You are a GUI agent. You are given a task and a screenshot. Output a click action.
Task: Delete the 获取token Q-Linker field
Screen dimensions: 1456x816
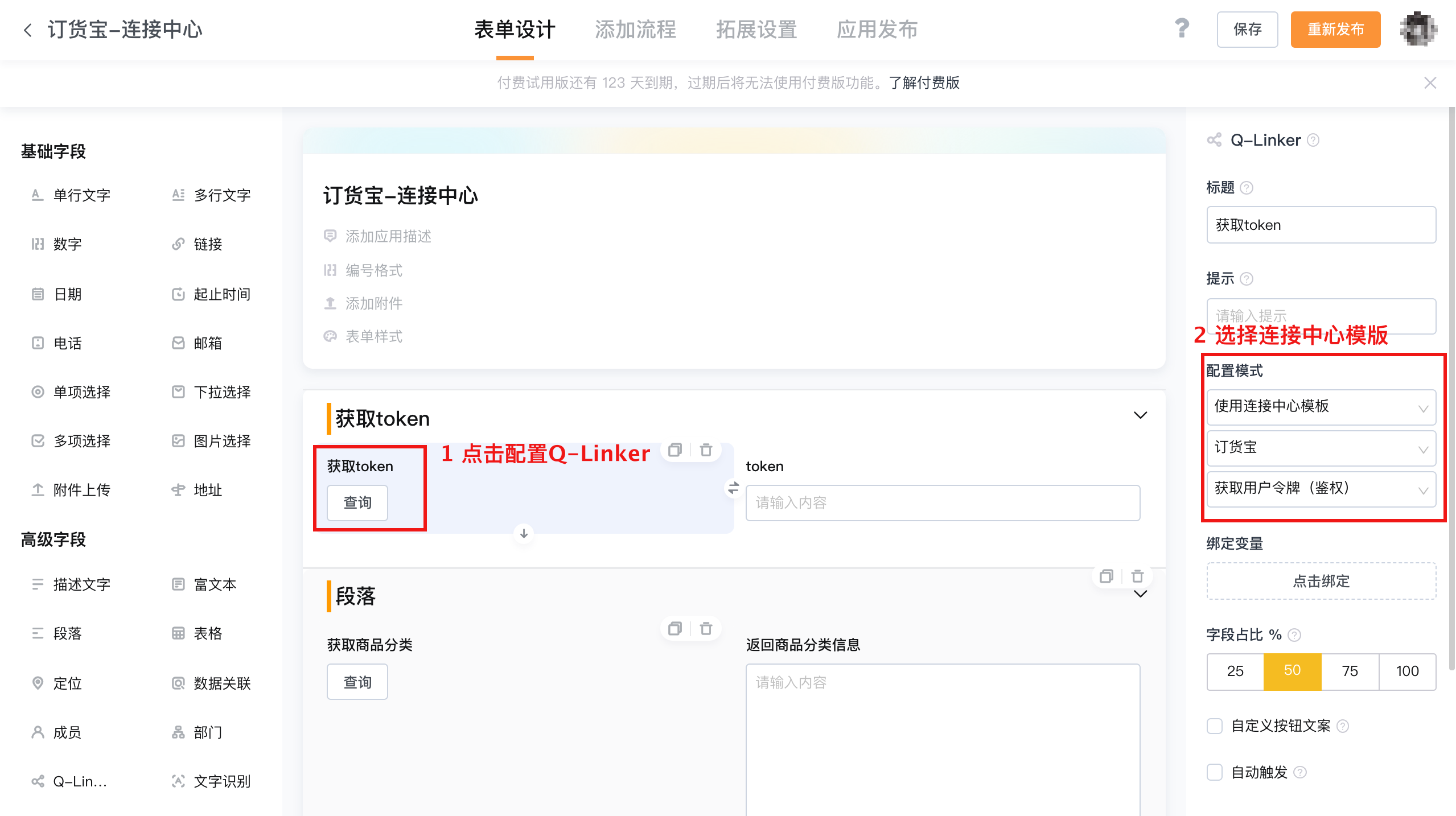[706, 450]
